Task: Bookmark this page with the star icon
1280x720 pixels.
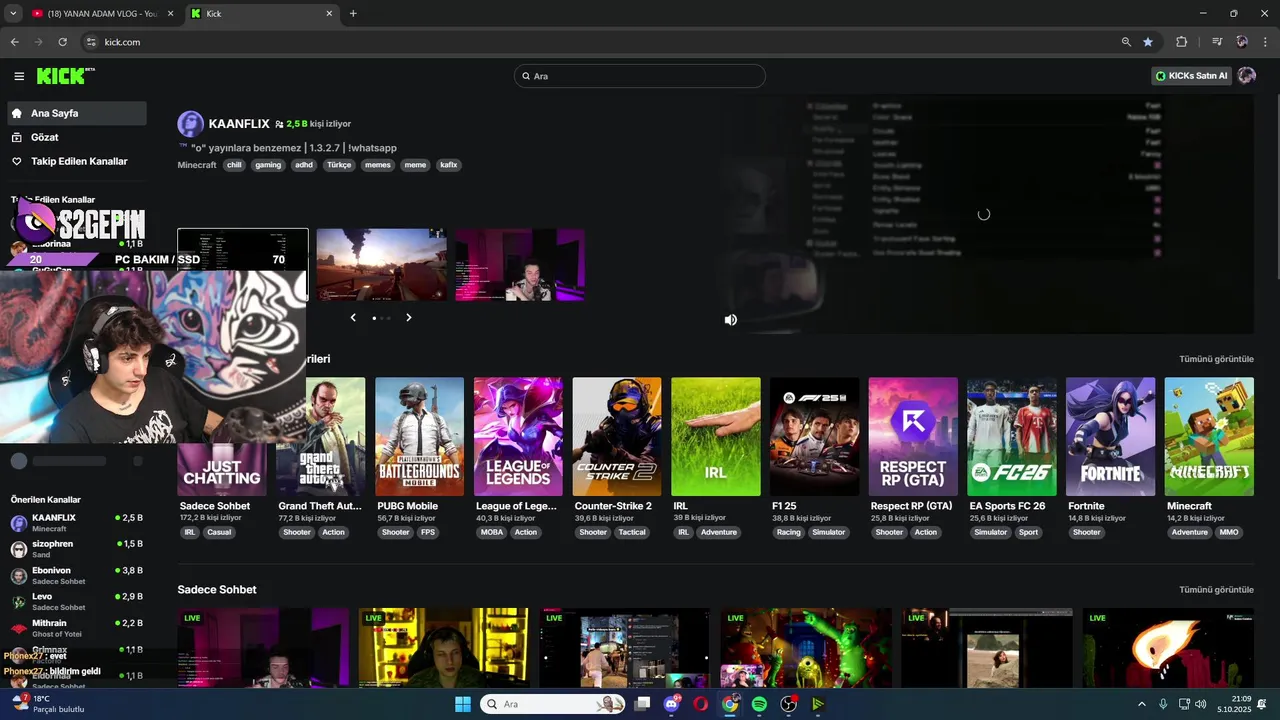Action: (1148, 42)
